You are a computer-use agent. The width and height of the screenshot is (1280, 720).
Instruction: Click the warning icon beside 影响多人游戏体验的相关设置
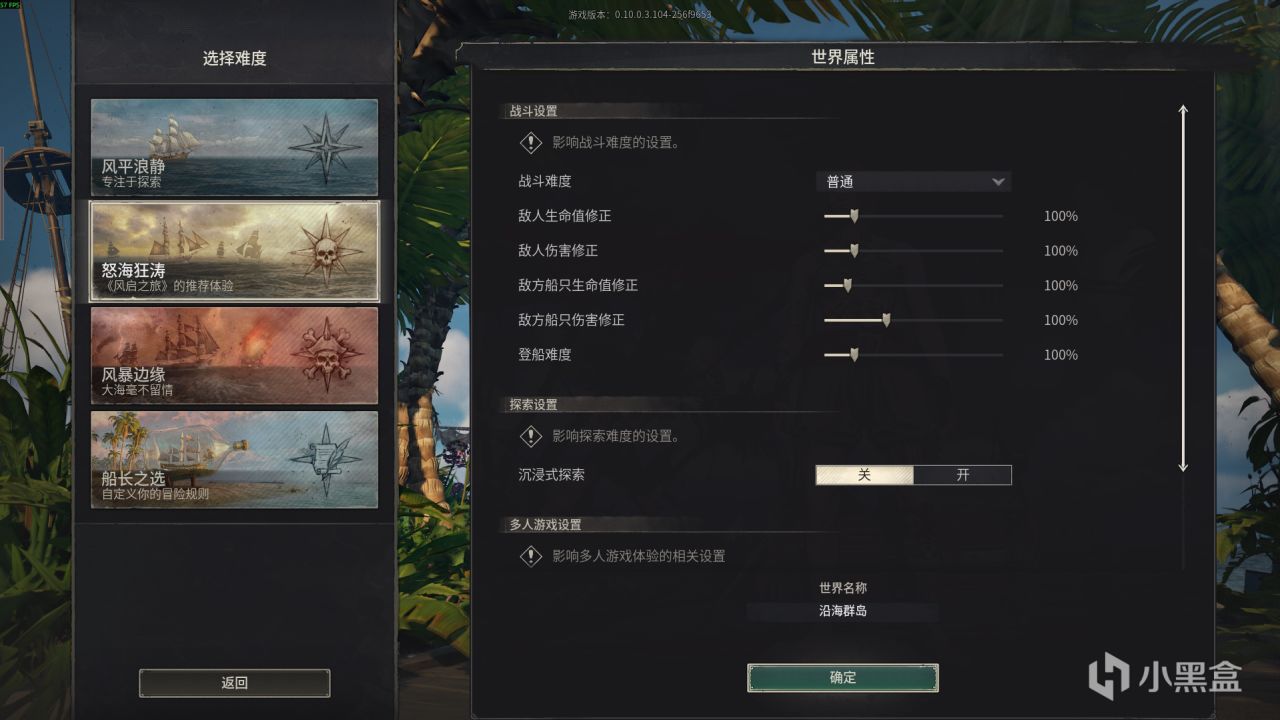click(530, 556)
